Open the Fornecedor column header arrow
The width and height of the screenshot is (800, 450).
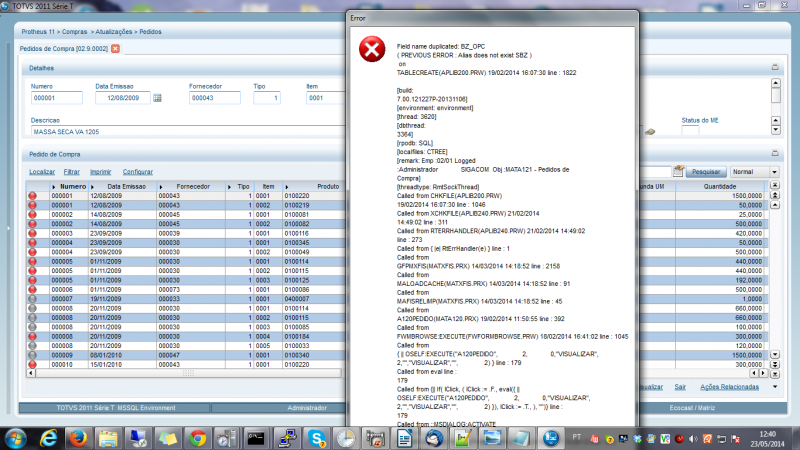(160, 187)
